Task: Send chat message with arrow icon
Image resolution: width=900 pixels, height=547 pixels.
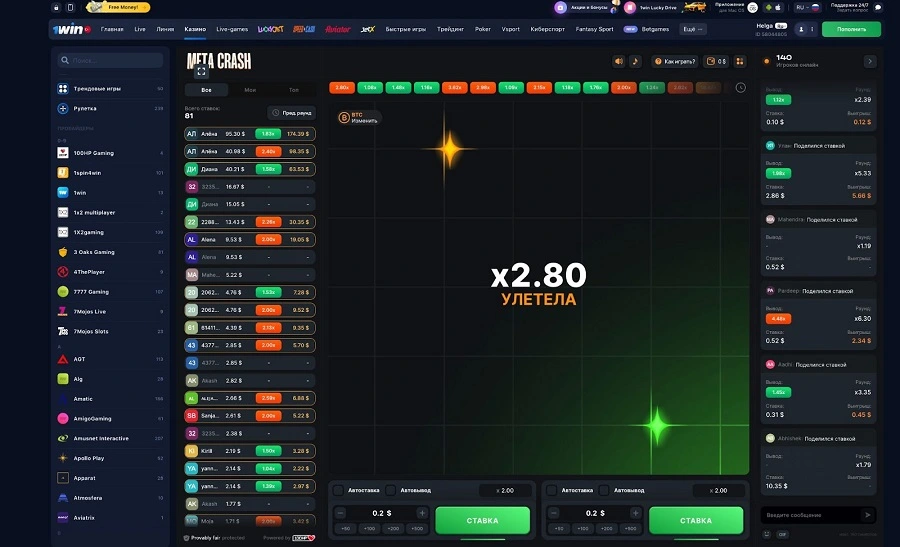Action: click(x=867, y=515)
